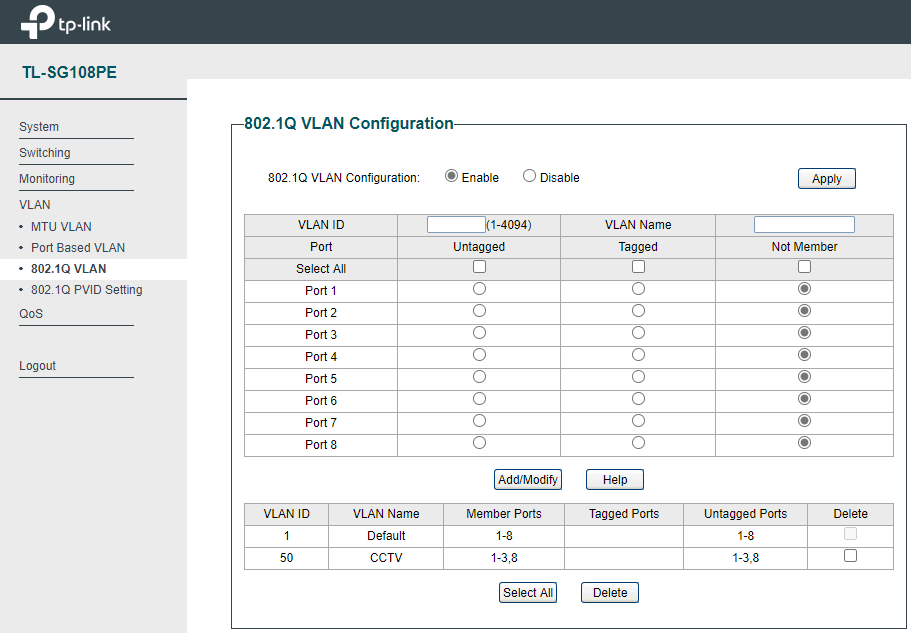
Task: Check Select All Not Member checkbox
Action: pyautogui.click(x=805, y=267)
